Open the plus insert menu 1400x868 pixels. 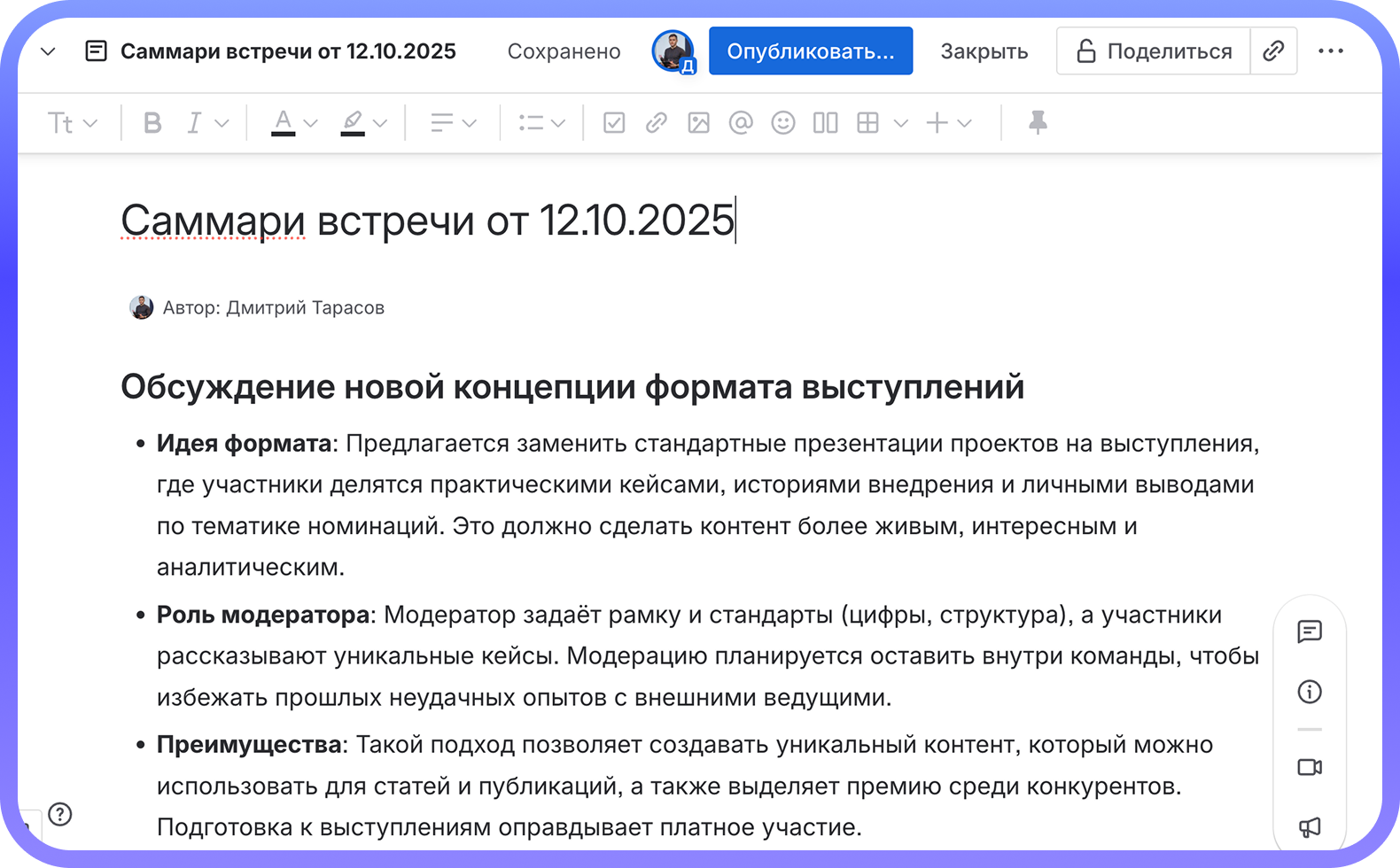pyautogui.click(x=937, y=123)
